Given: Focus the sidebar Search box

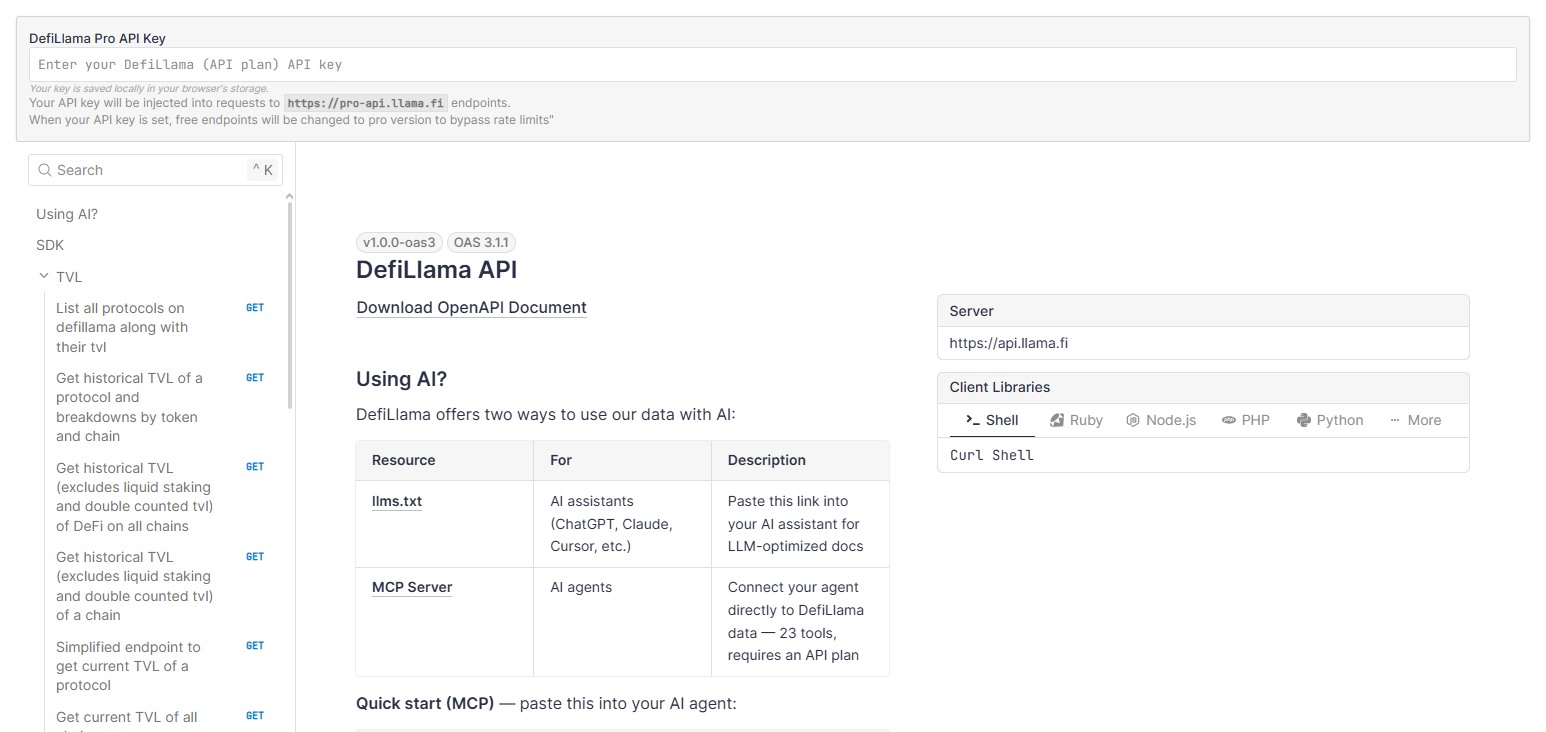Looking at the screenshot, I should click(x=155, y=170).
